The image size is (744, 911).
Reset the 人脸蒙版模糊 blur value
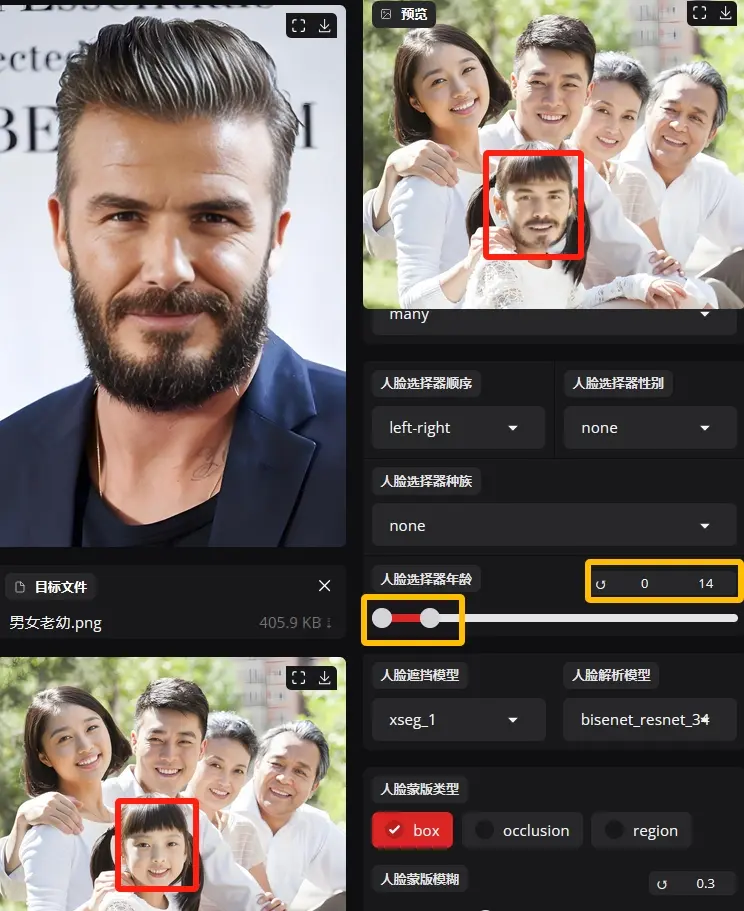click(x=662, y=884)
